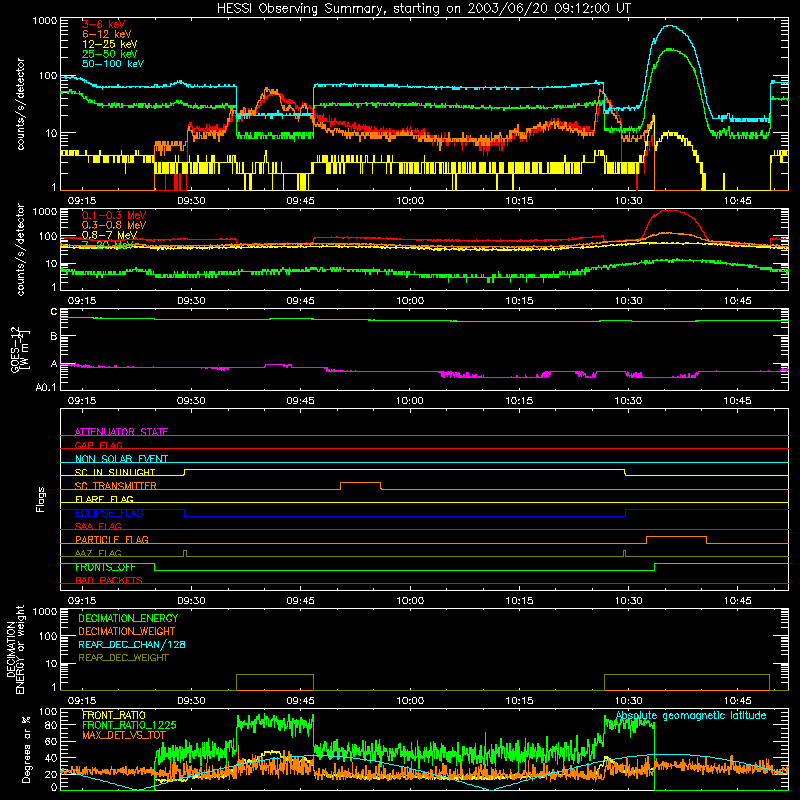The height and width of the screenshot is (800, 800).
Task: Select the 3-6 keV legend label
Action: [x=104, y=24]
